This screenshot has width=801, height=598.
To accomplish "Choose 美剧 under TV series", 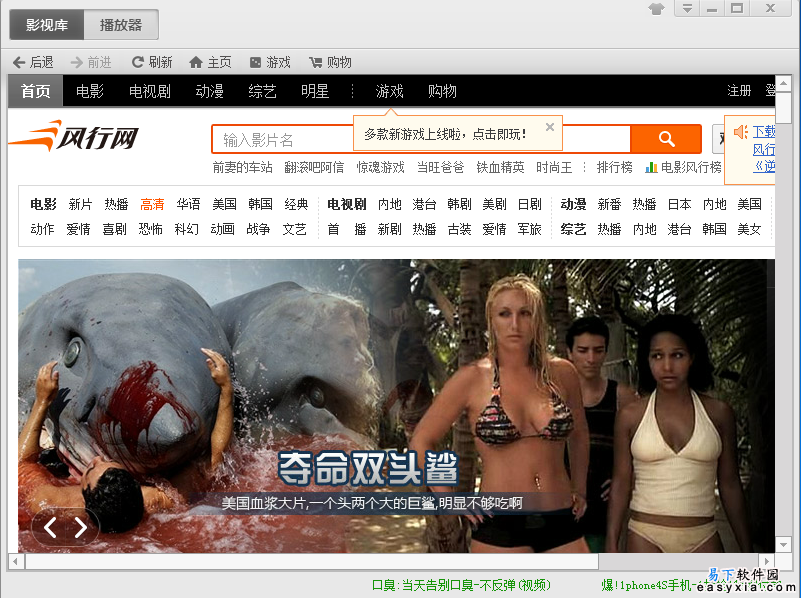I will 494,204.
